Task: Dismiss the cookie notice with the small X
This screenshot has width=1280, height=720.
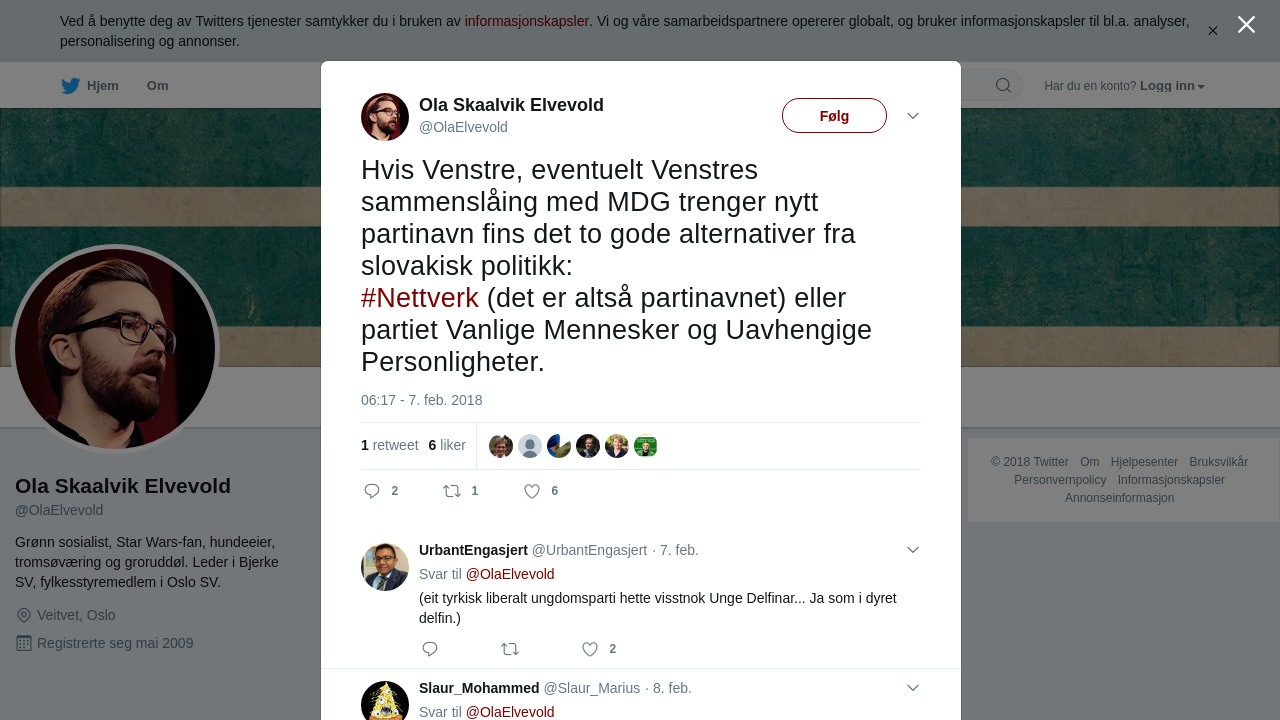Action: click(x=1213, y=31)
